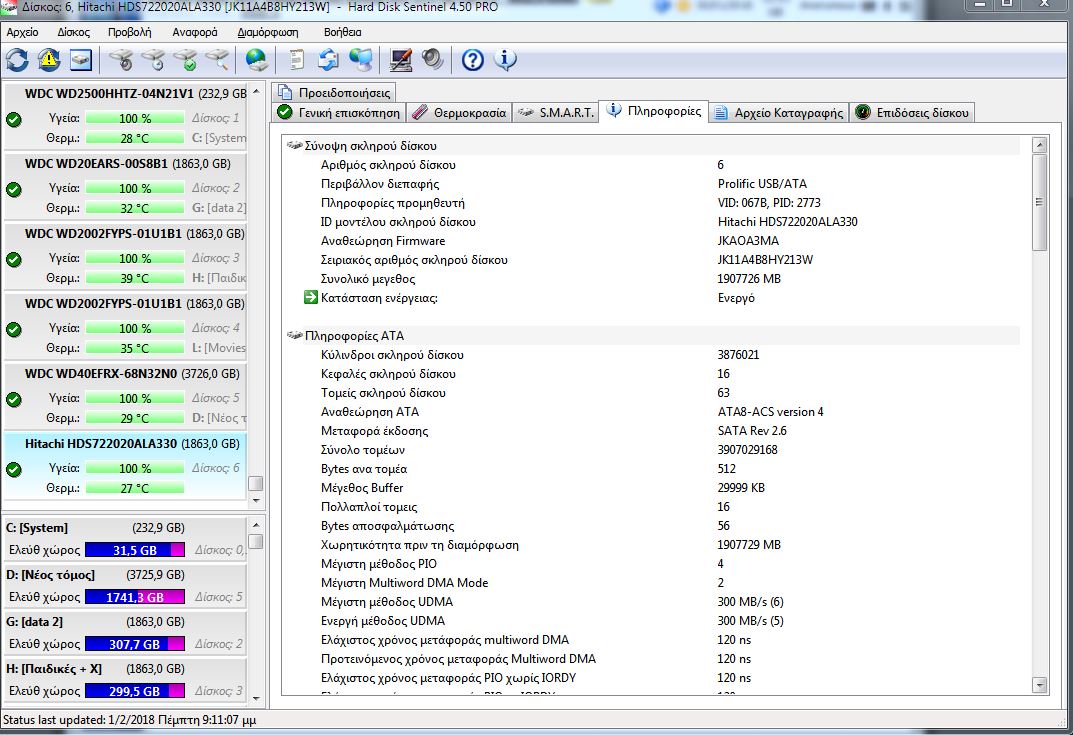Click the health bar of WD2500HHTZ disk
Image resolution: width=1073 pixels, height=735 pixels.
(x=135, y=118)
